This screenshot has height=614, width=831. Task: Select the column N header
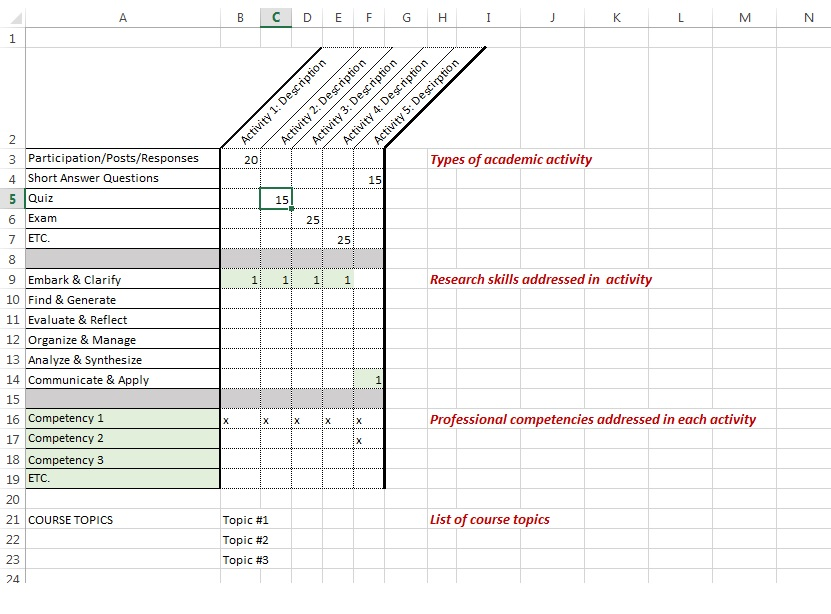pyautogui.click(x=808, y=17)
